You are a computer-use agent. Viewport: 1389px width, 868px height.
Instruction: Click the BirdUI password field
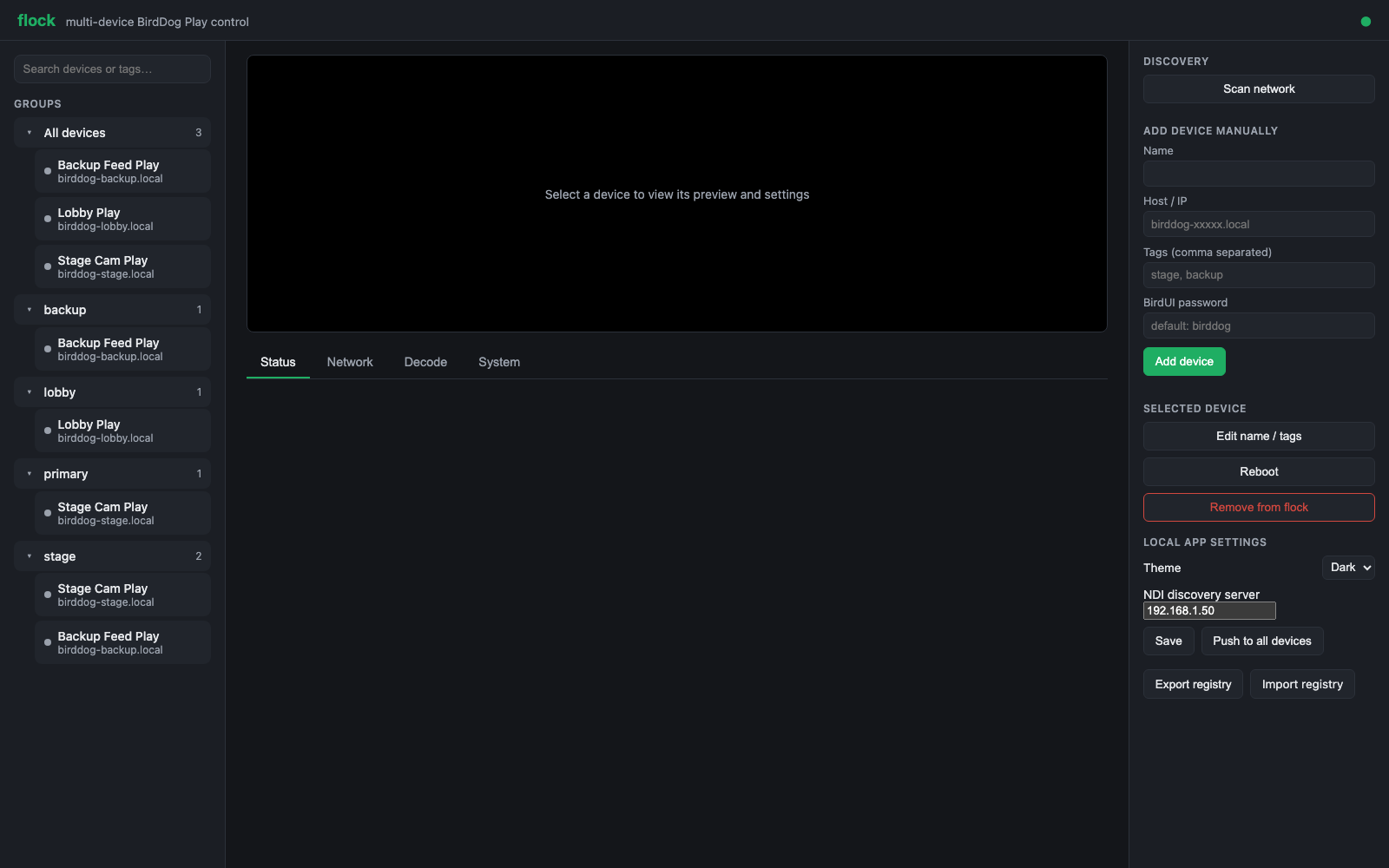1259,325
